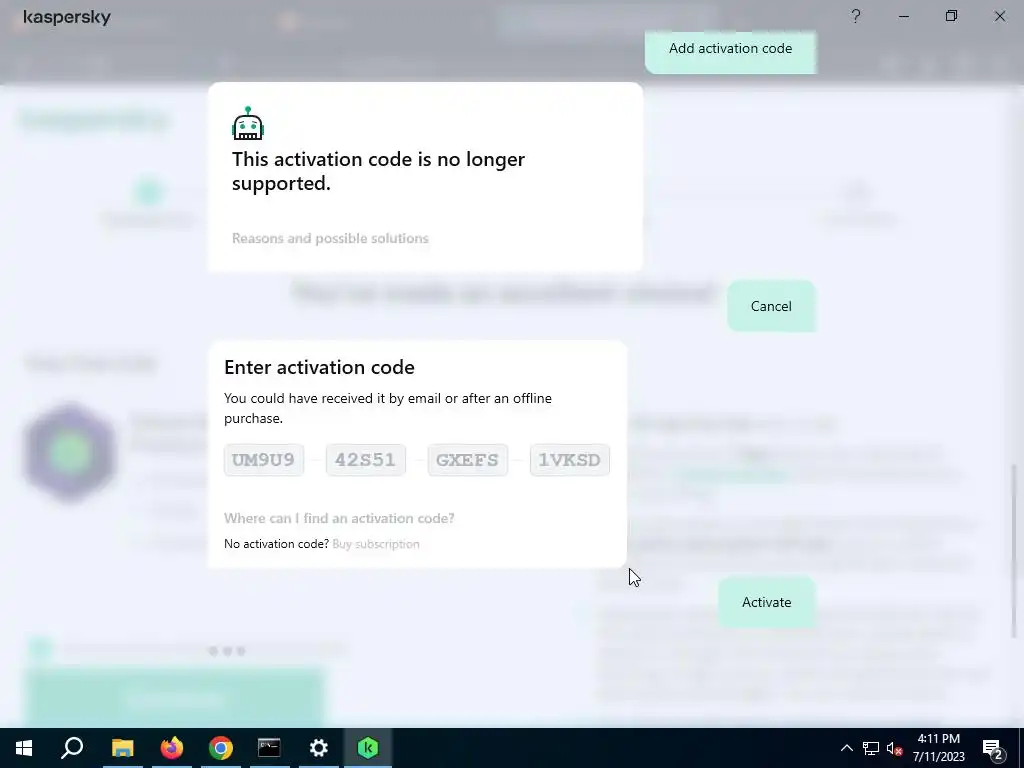This screenshot has width=1024, height=768.
Task: Open network status tray icon
Action: coord(871,748)
